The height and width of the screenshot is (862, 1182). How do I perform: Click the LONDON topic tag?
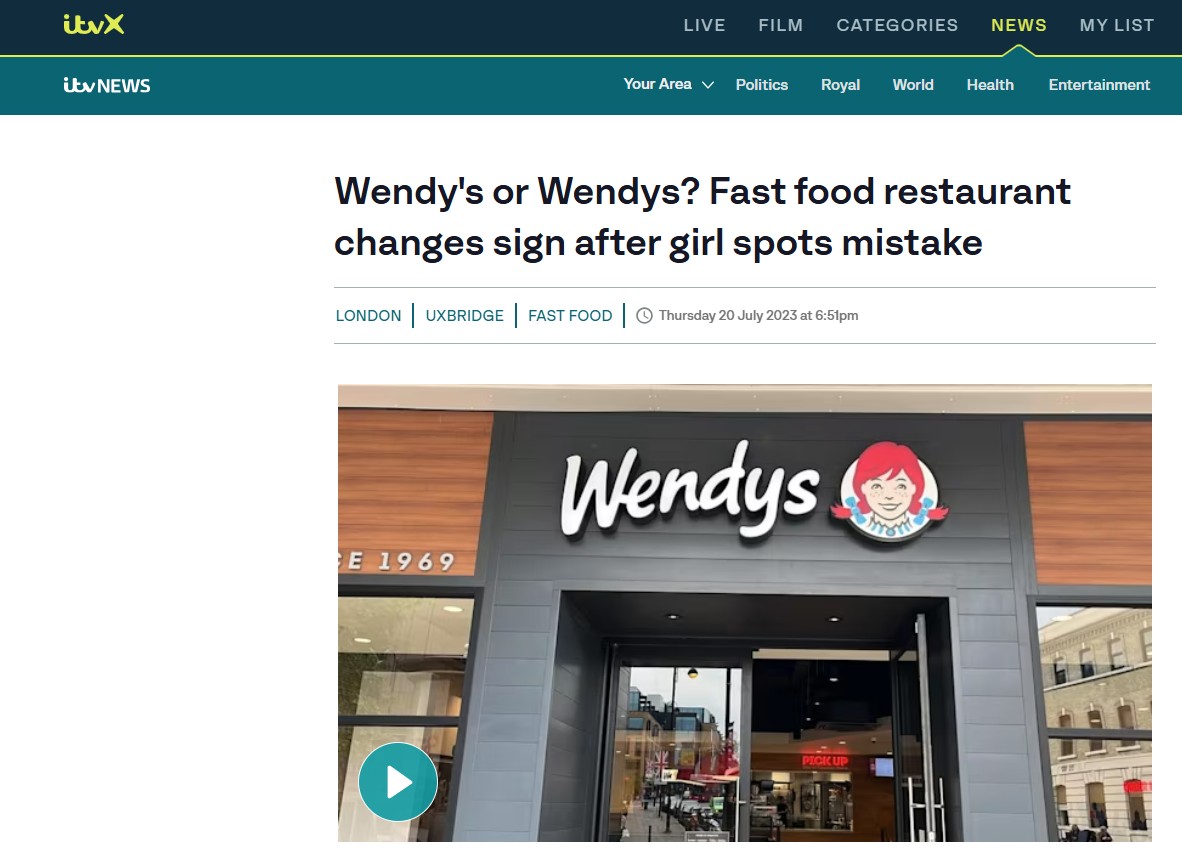click(369, 316)
